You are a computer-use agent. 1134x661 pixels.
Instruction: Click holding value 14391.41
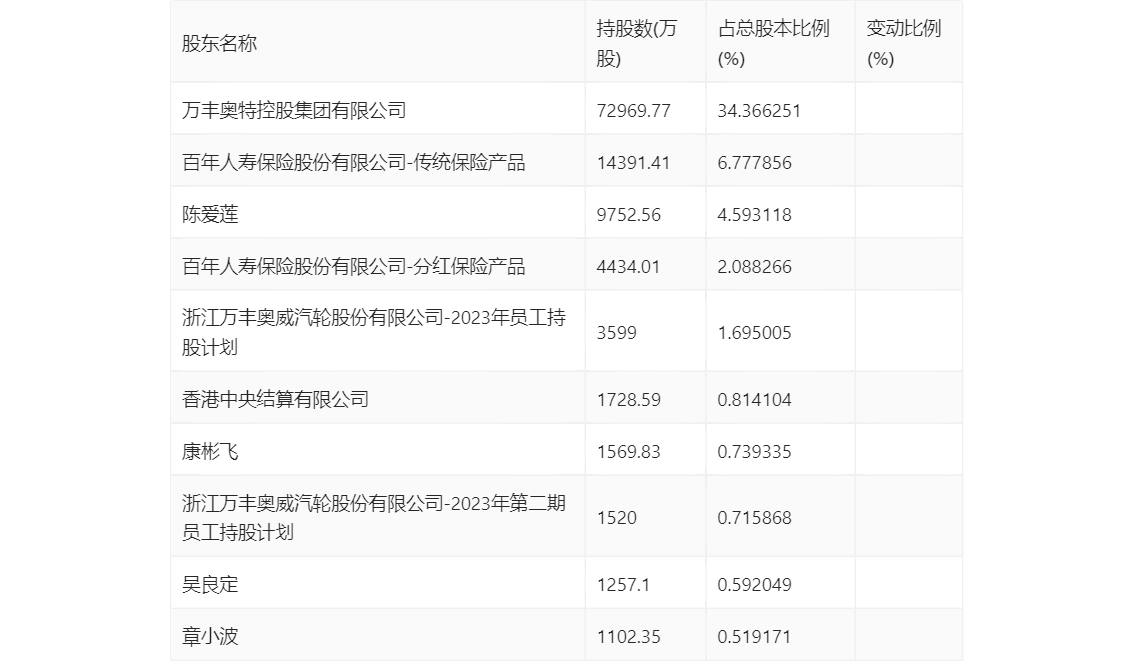pos(634,163)
